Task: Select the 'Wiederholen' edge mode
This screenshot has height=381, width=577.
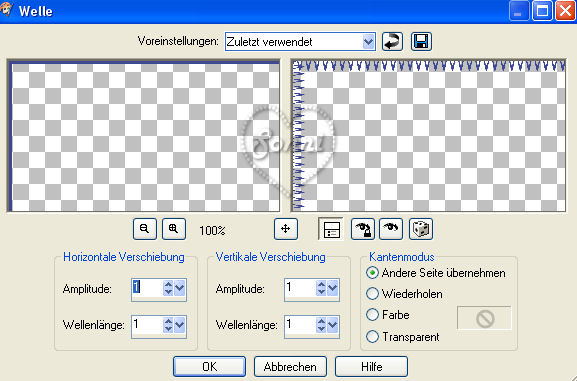Action: click(405, 294)
